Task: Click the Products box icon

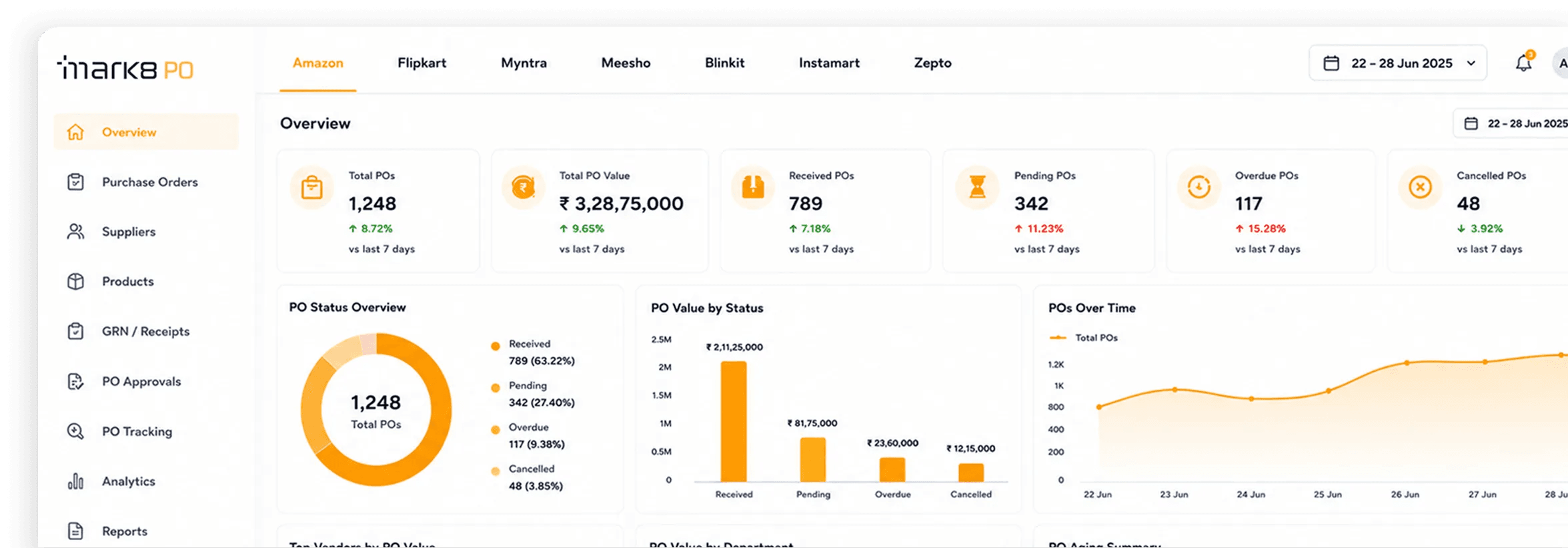Action: (x=75, y=282)
